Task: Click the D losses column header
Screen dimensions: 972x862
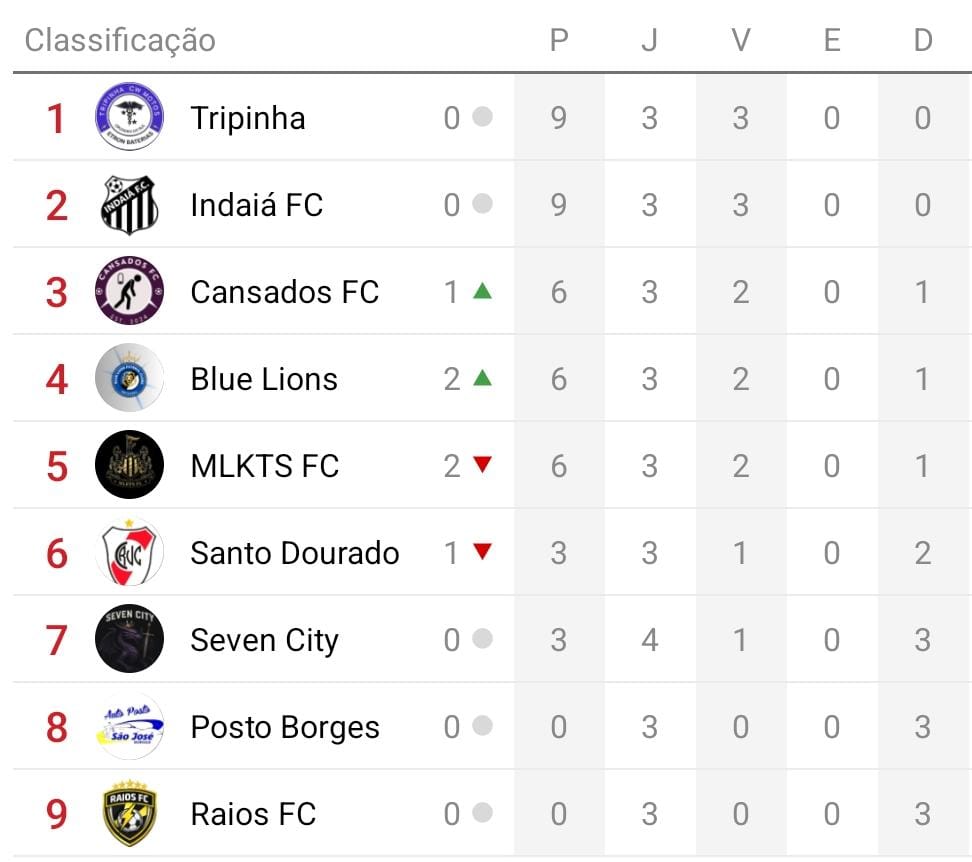Action: coord(922,40)
